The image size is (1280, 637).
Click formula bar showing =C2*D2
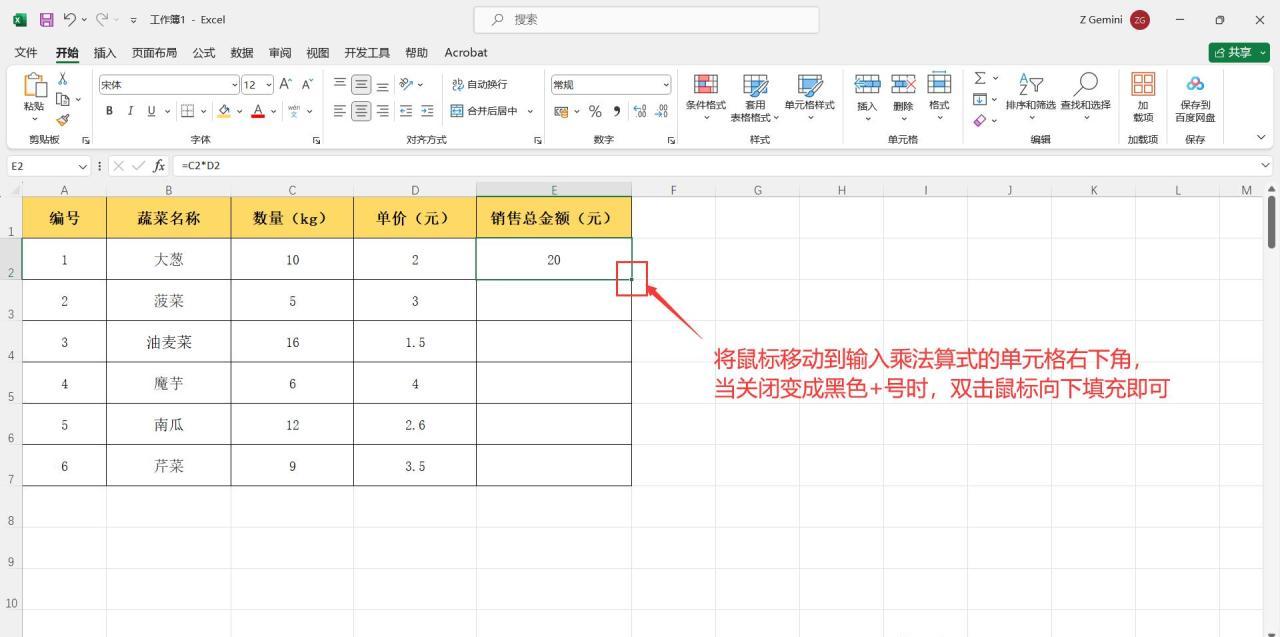(714, 165)
